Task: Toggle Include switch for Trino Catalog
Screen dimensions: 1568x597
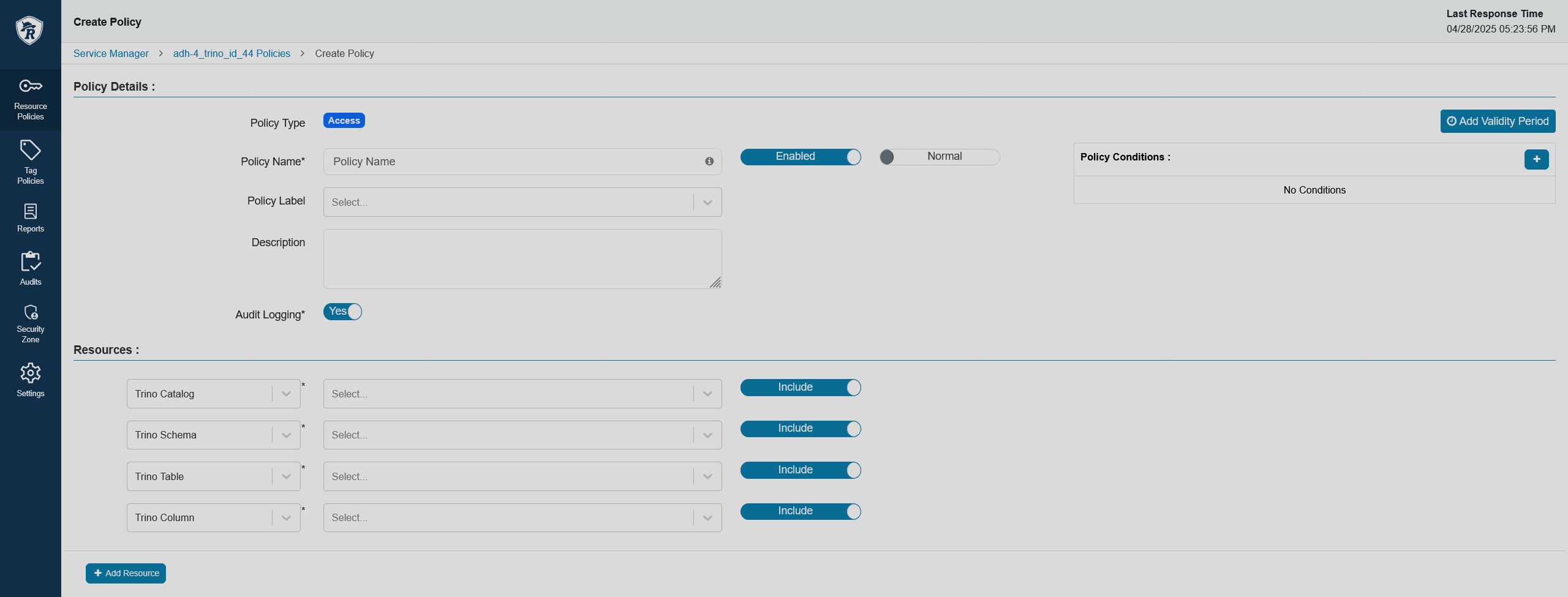Action: 801,388
